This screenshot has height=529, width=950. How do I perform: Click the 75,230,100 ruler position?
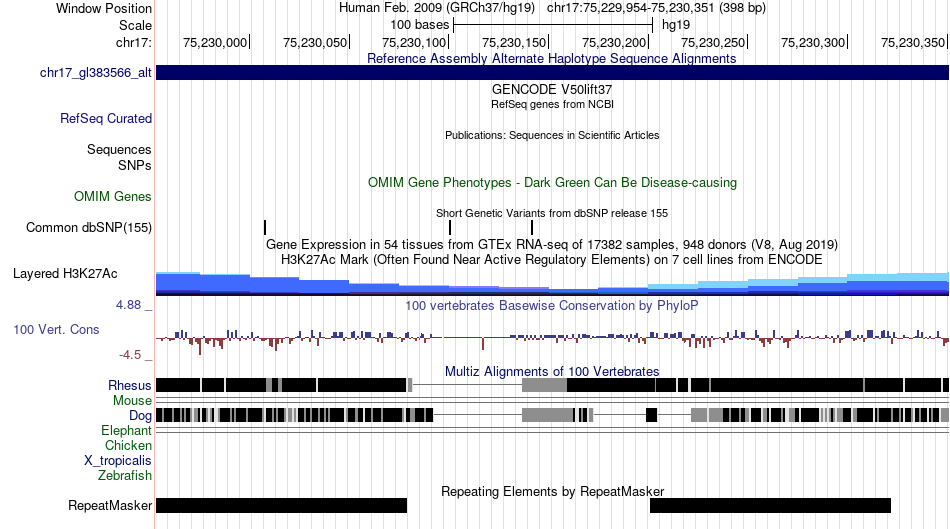click(415, 42)
